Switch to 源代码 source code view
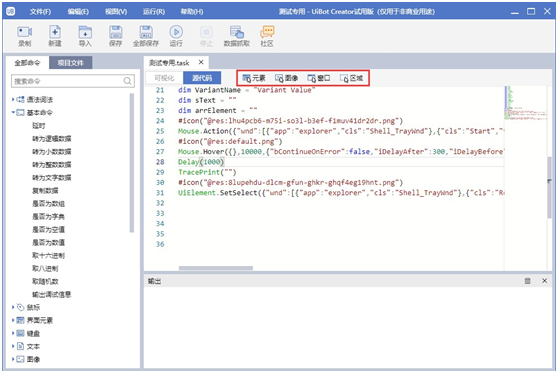Image resolution: width=558 pixels, height=373 pixels. point(202,78)
